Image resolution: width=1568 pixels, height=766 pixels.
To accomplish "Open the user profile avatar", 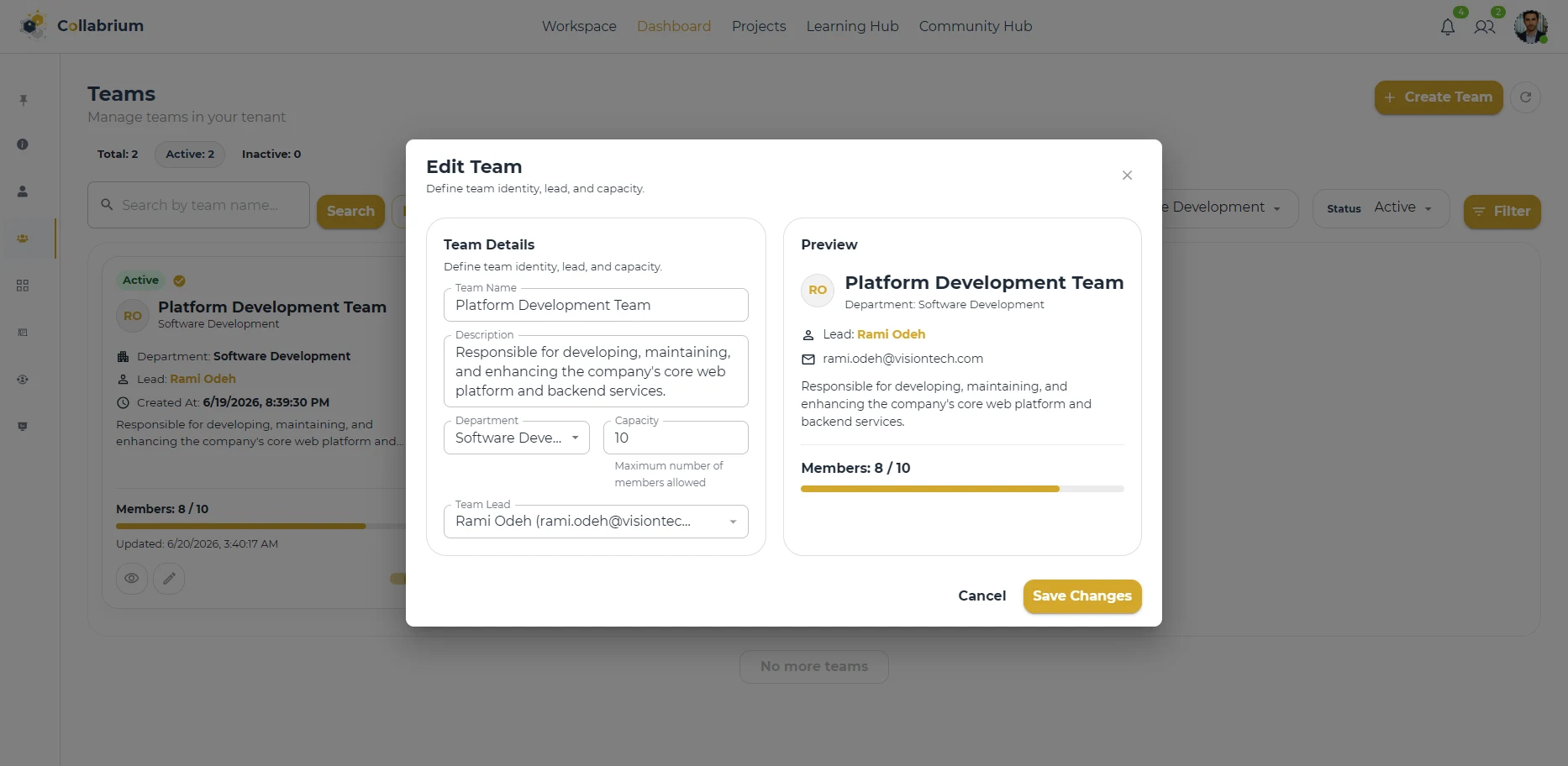I will pos(1531,26).
